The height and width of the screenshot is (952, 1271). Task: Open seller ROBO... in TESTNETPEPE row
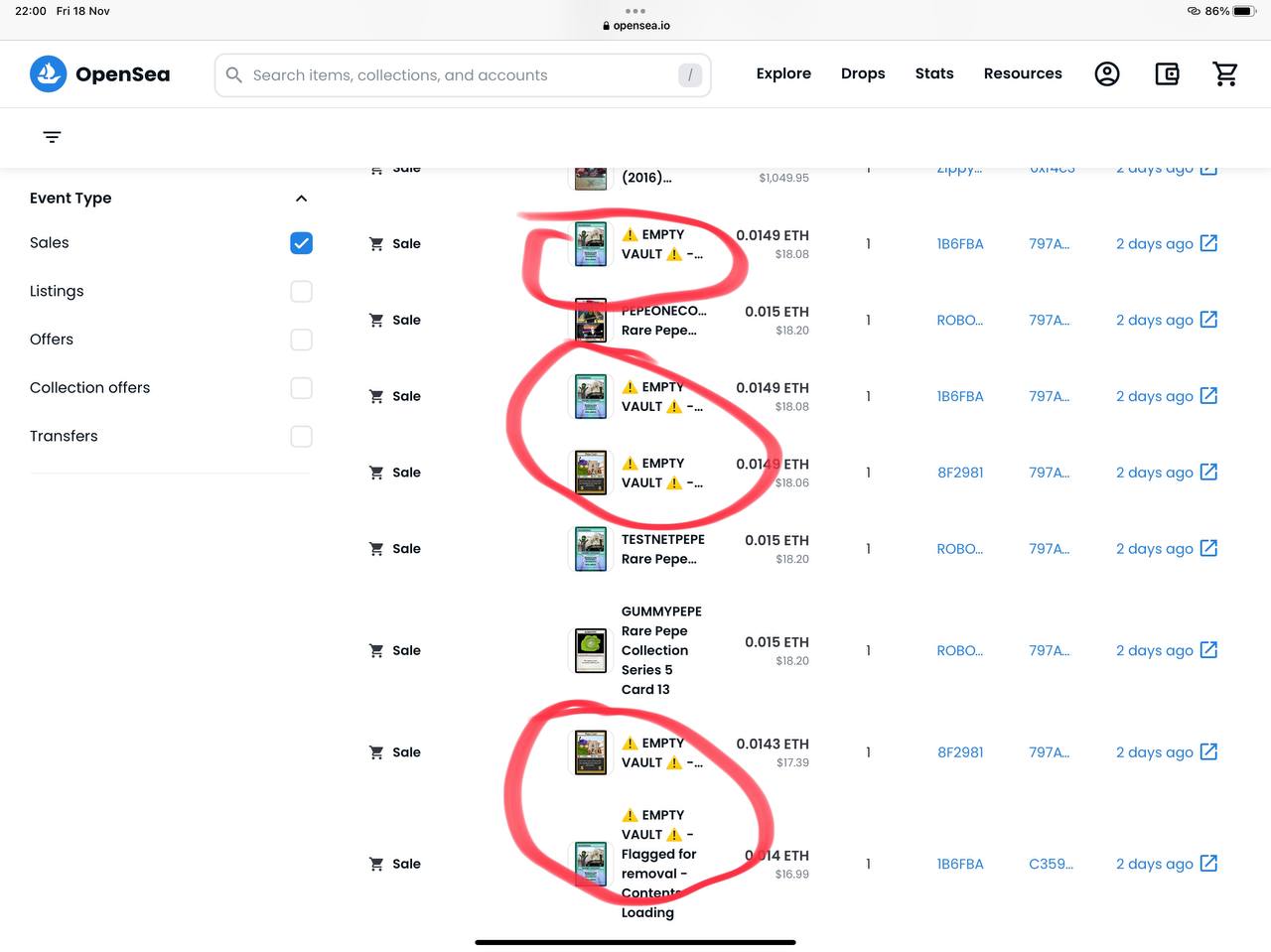(960, 548)
